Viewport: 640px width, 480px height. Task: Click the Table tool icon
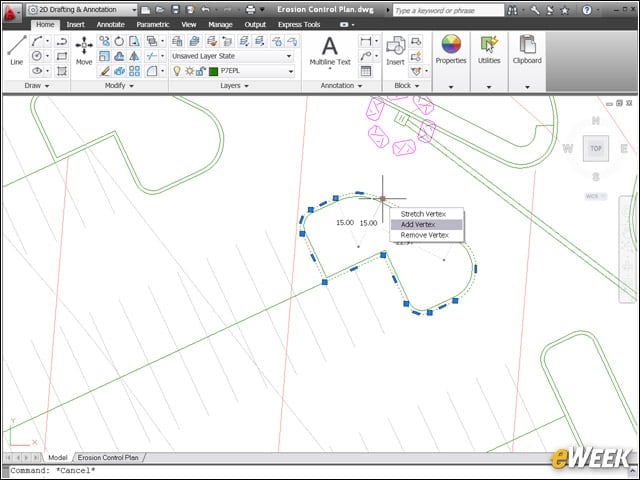pyautogui.click(x=366, y=71)
